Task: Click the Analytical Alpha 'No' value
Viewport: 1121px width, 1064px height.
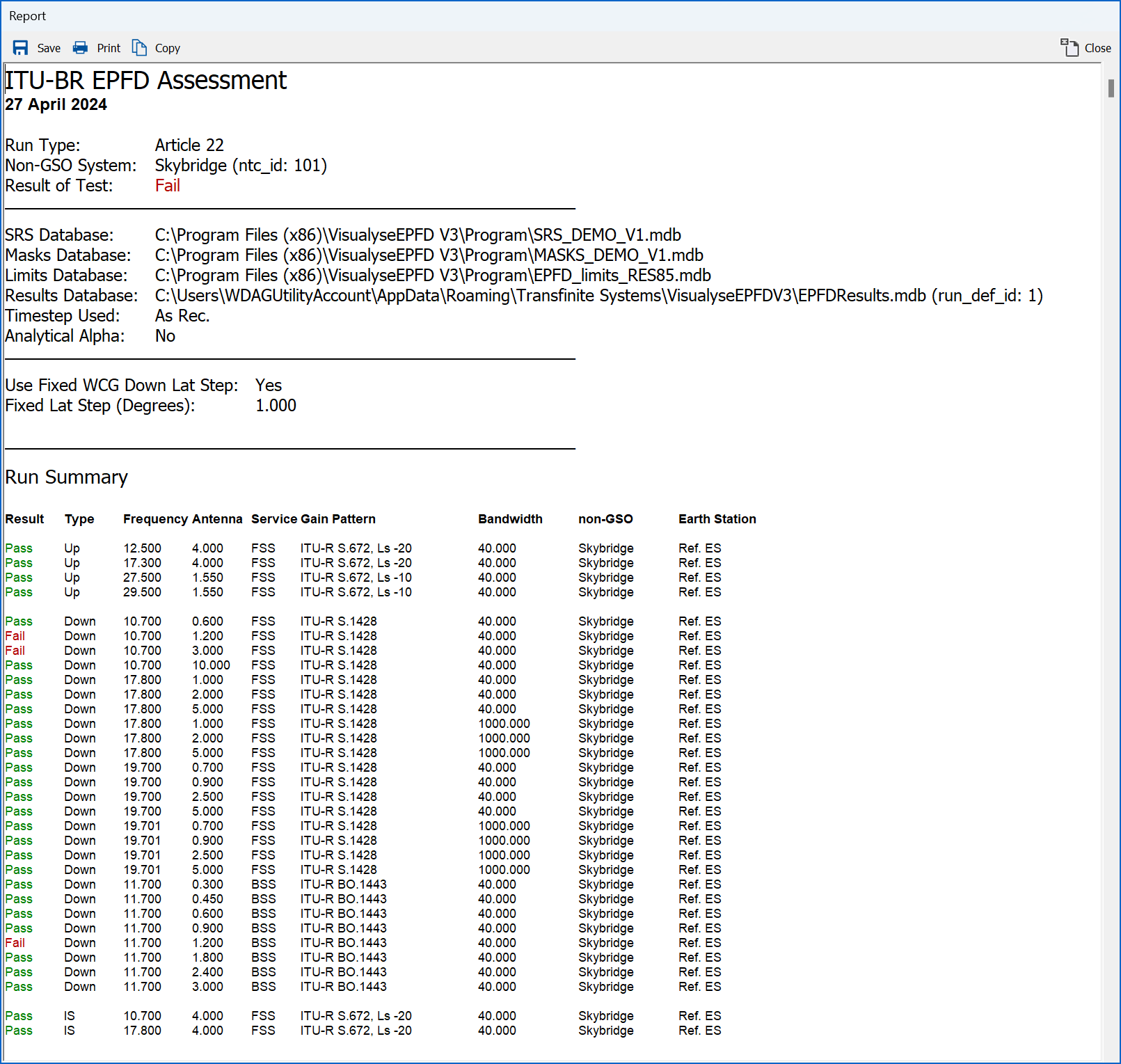Action: pos(165,336)
